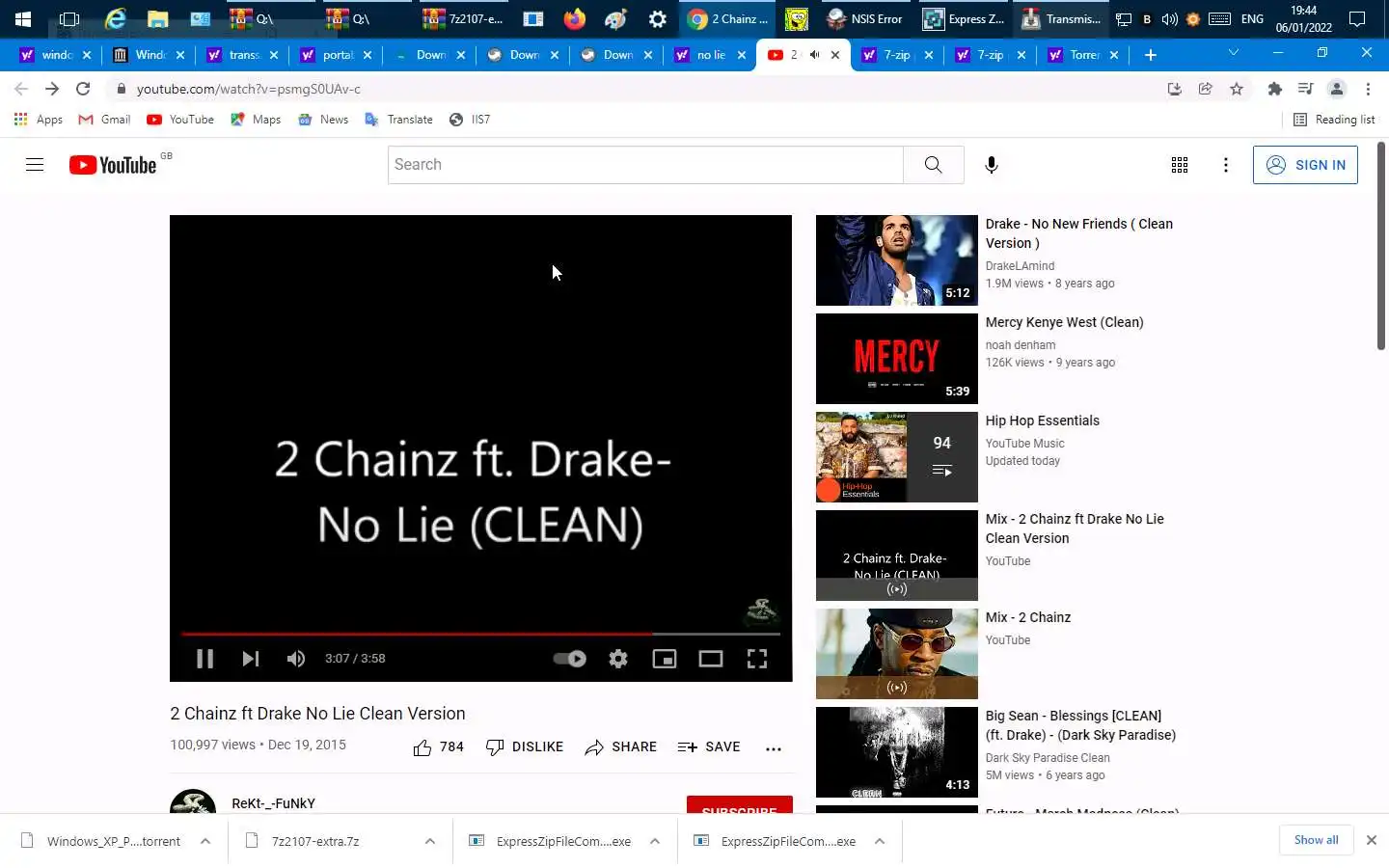The height and width of the screenshot is (868, 1389).
Task: Open Drake No New Friends thumbnail
Action: click(x=896, y=260)
